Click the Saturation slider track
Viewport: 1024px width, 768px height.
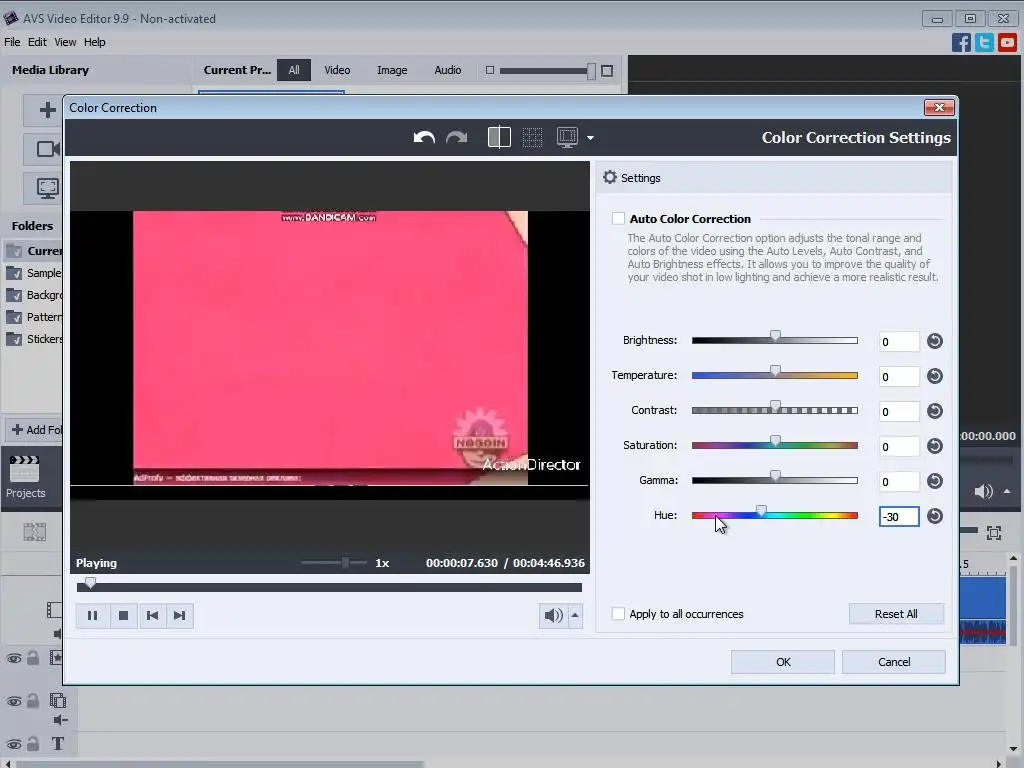pyautogui.click(x=775, y=445)
